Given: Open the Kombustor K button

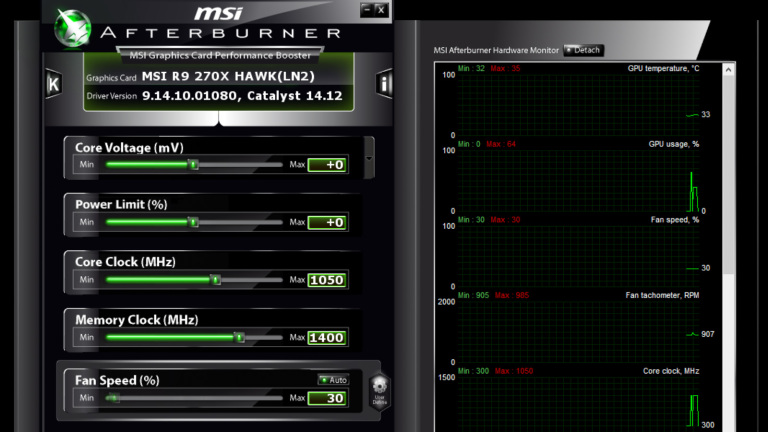Looking at the screenshot, I should pos(54,84).
